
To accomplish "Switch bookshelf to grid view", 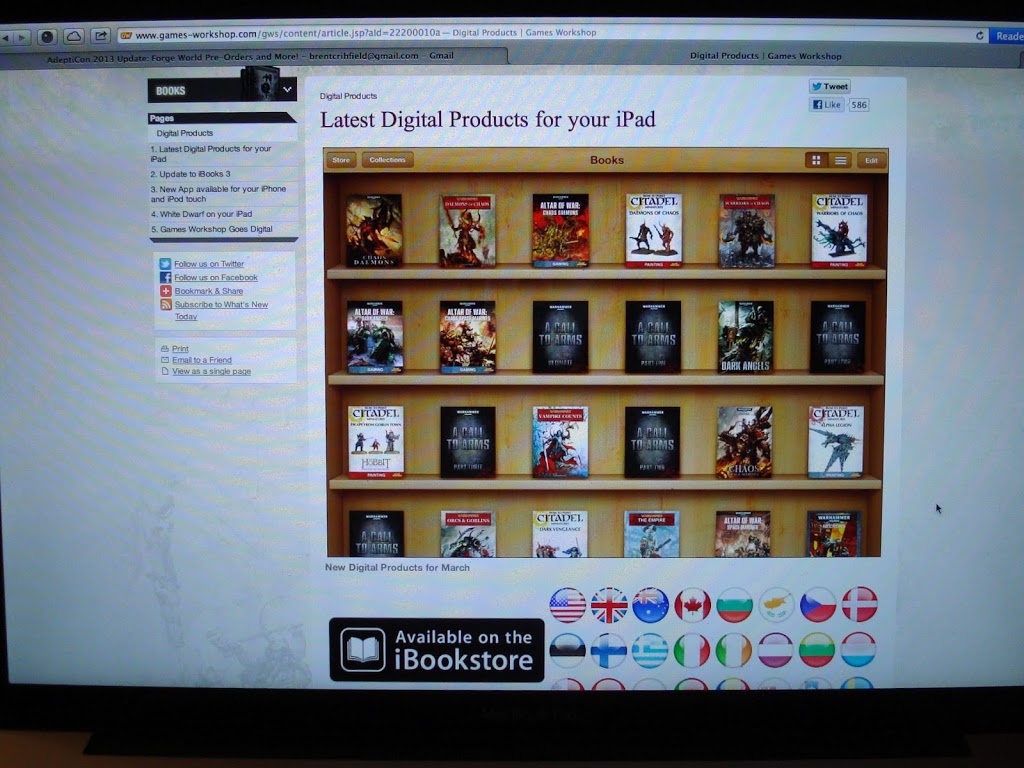I will (816, 160).
